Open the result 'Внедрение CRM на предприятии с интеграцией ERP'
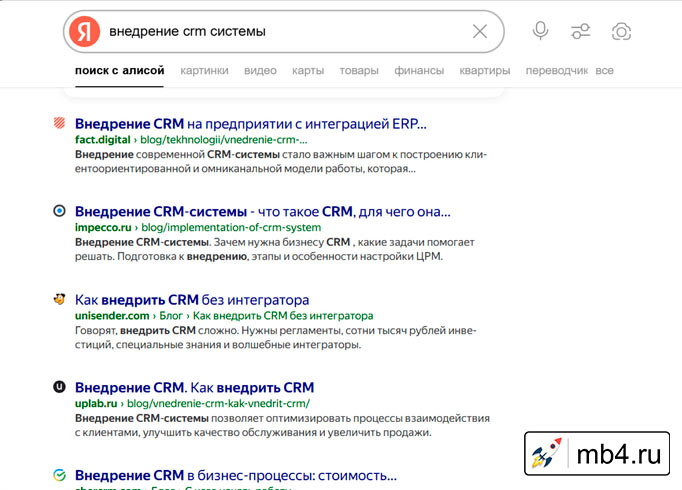Viewport: 682px width, 490px height. 251,124
